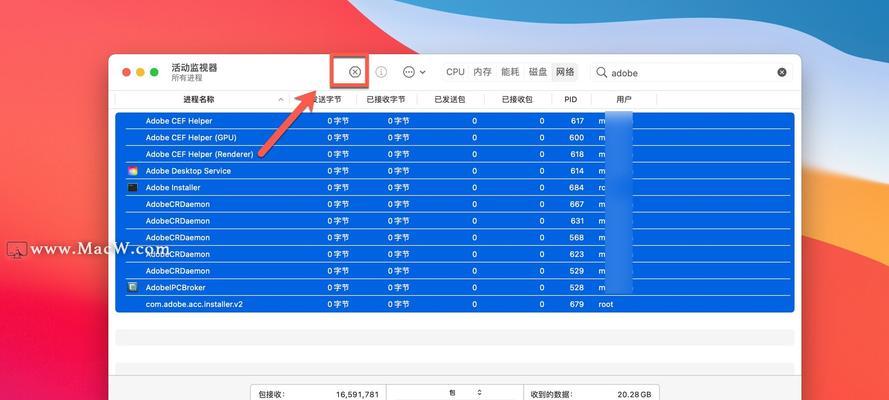
Task: Select the com.adobe.acc.installer.v2 process
Action: click(x=455, y=304)
